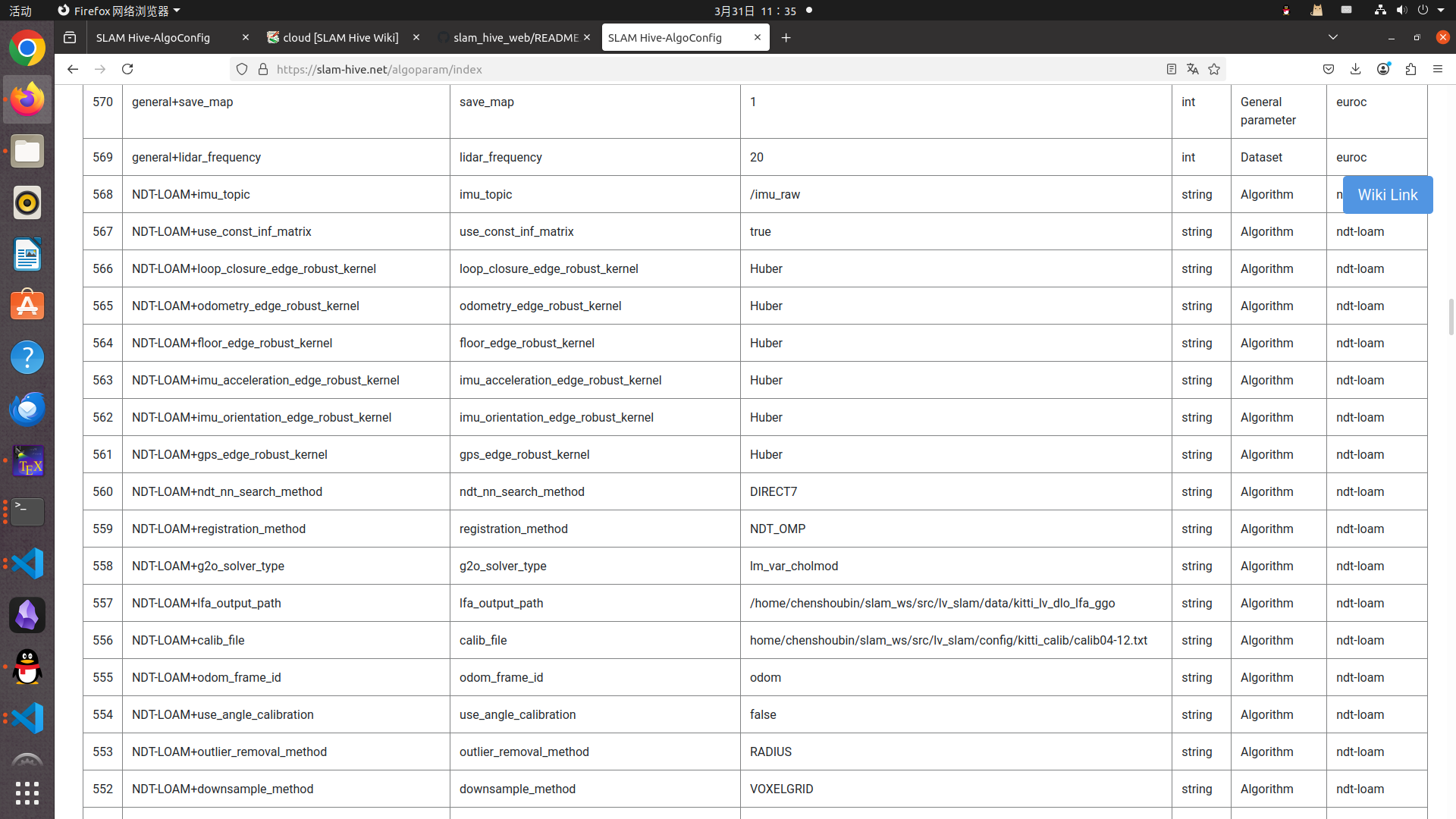1456x819 pixels.
Task: Open translate page icon in address bar
Action: (x=1193, y=69)
